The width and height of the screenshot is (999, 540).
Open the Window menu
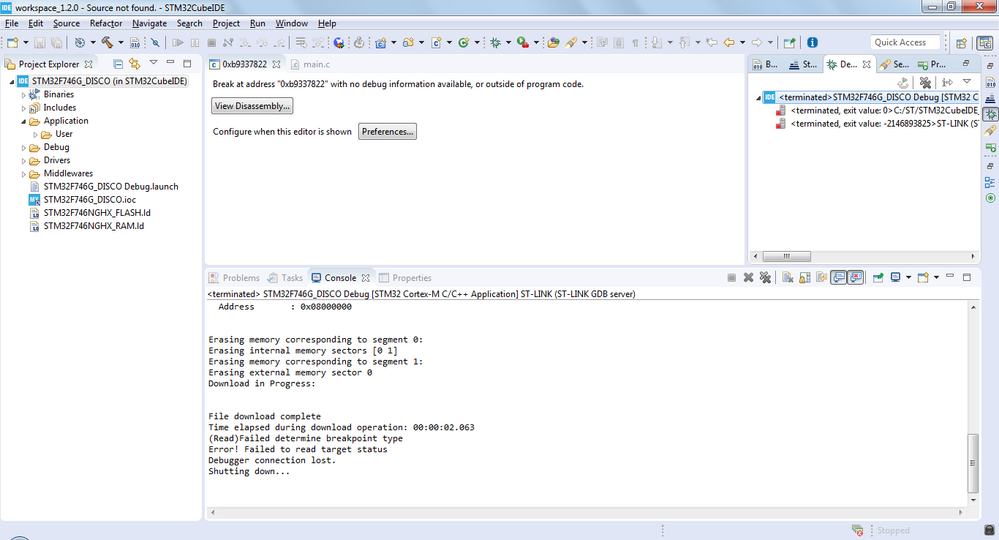[x=291, y=24]
